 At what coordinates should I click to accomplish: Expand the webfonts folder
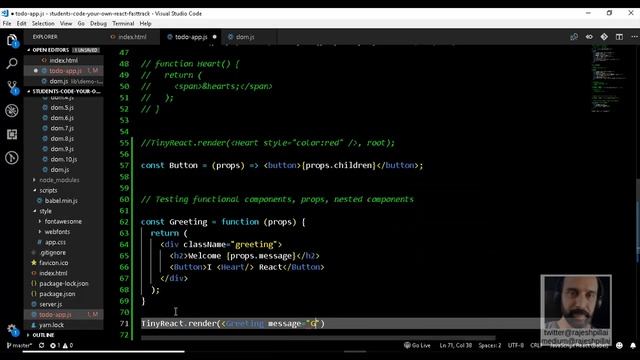64,231
